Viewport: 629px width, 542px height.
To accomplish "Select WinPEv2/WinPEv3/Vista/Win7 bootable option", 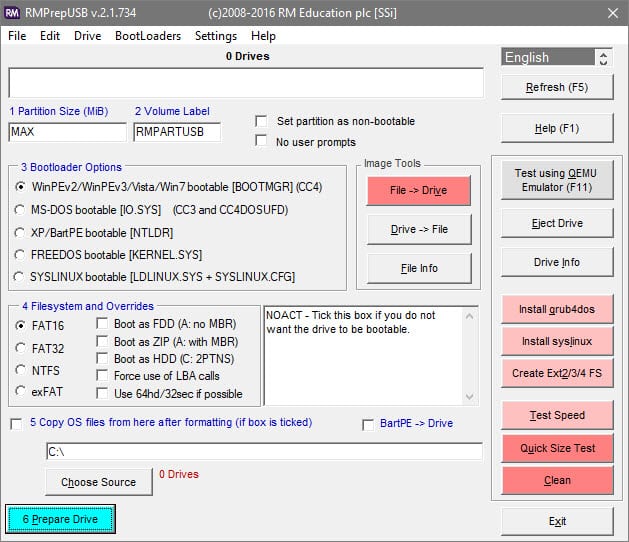I will [x=20, y=187].
